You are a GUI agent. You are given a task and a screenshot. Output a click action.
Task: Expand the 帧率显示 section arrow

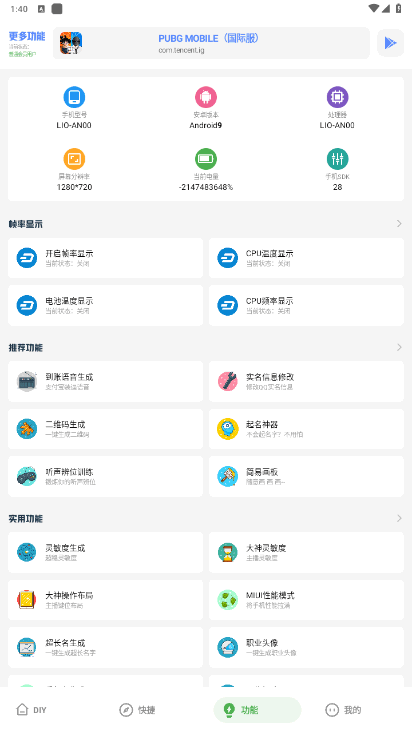click(399, 224)
